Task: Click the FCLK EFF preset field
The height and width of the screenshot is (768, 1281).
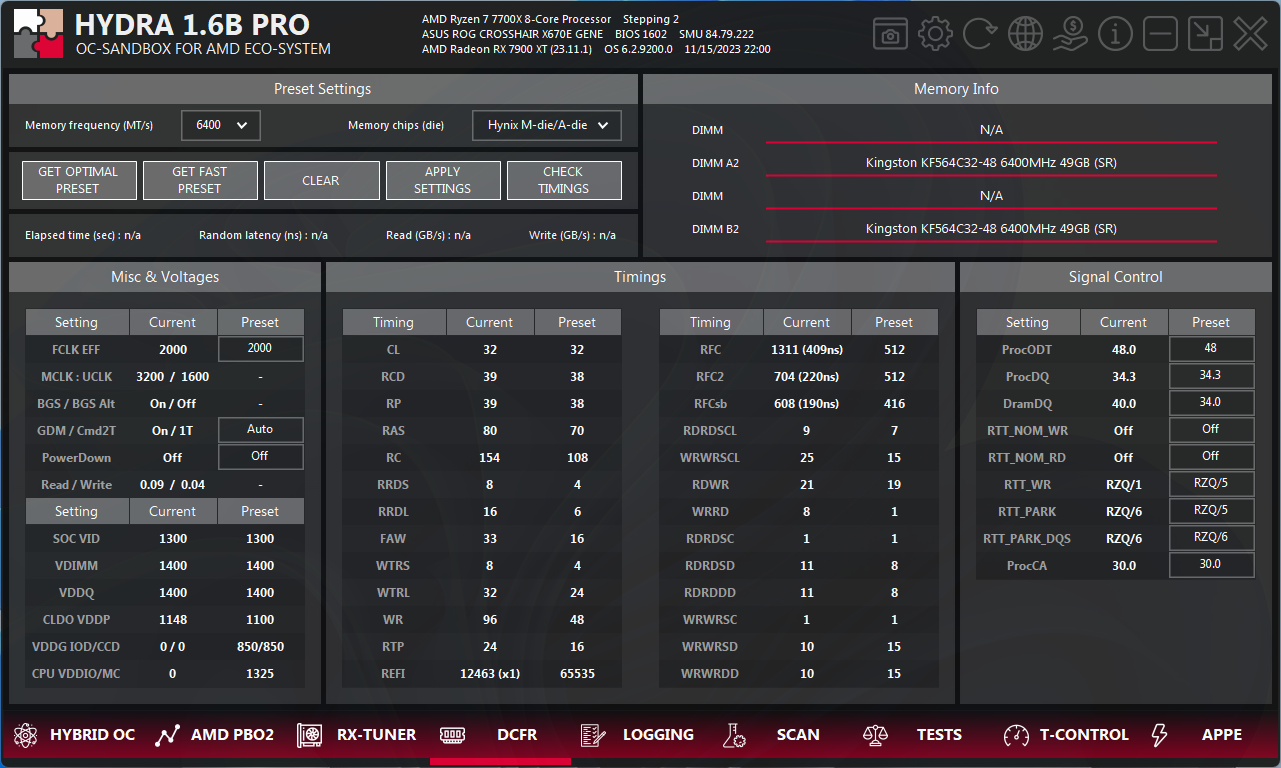Action: [x=260, y=349]
